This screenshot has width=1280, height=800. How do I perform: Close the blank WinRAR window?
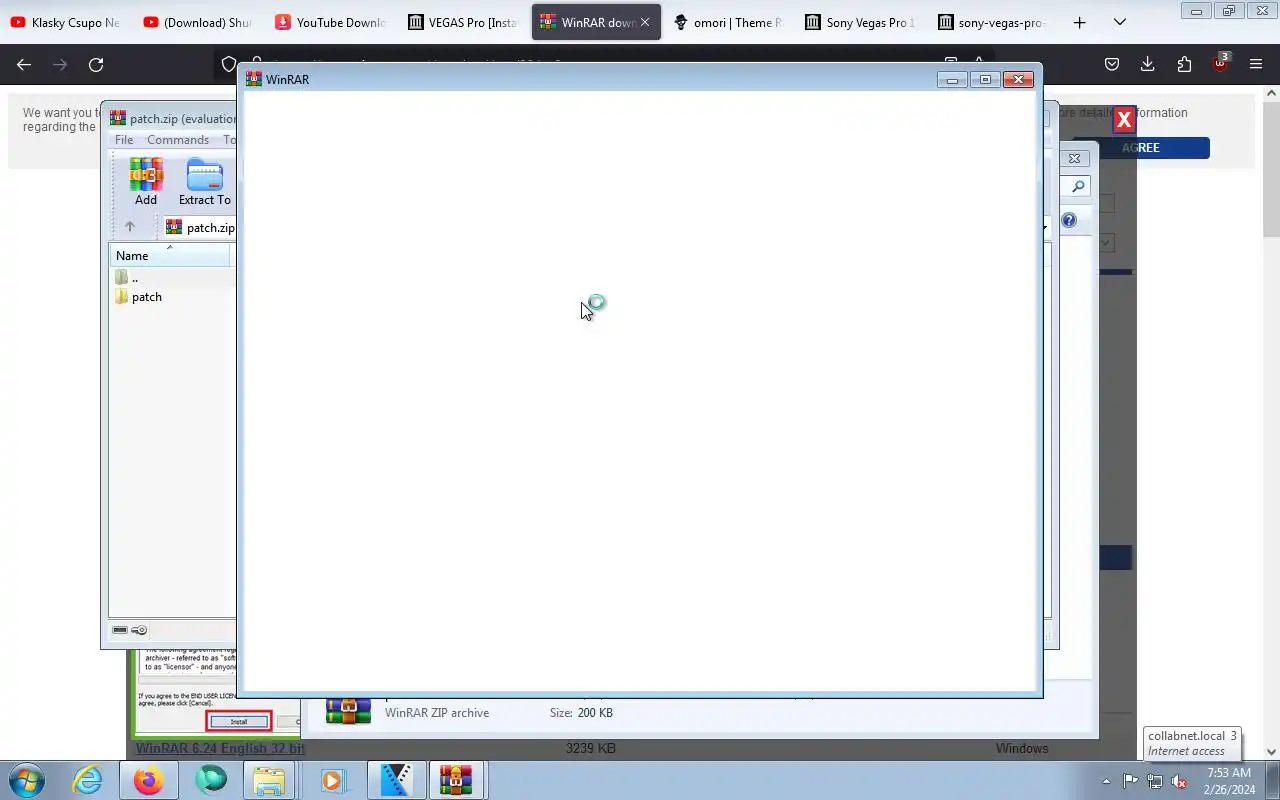pos(1018,79)
